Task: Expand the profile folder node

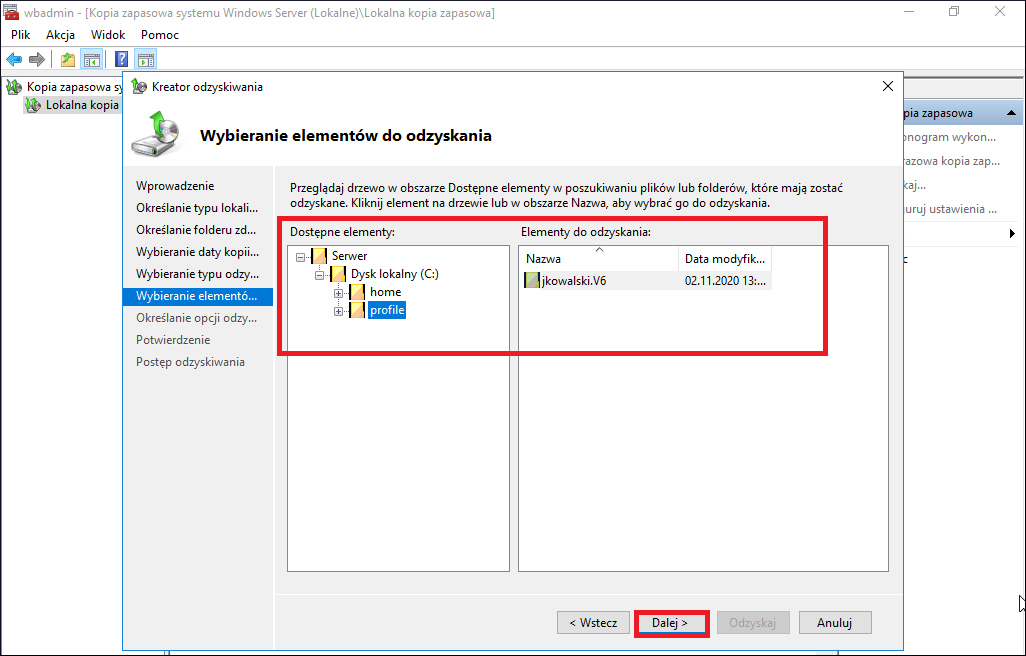Action: [x=338, y=311]
